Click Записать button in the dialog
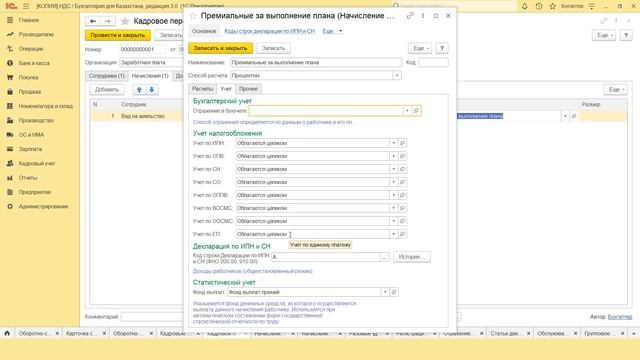The width and height of the screenshot is (640, 360). click(x=273, y=48)
